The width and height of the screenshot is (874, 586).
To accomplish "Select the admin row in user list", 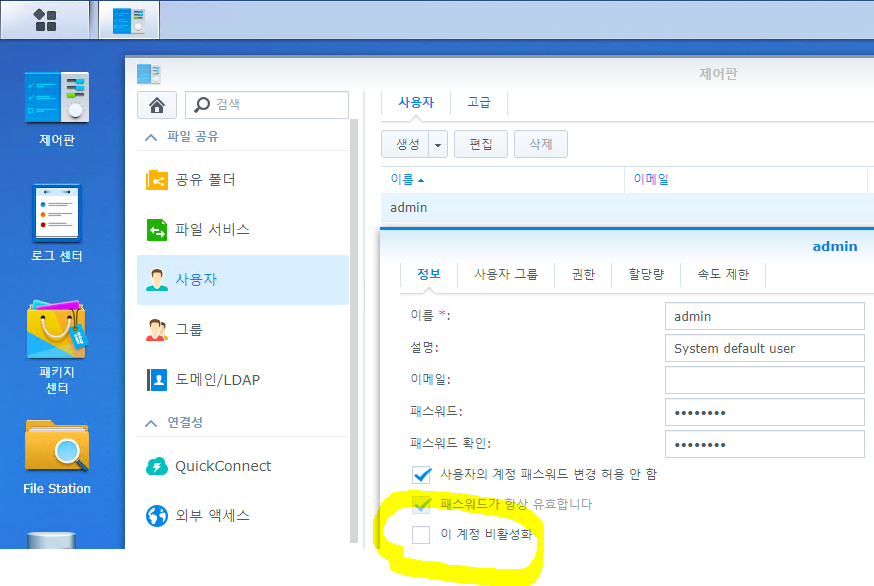I will click(627, 208).
